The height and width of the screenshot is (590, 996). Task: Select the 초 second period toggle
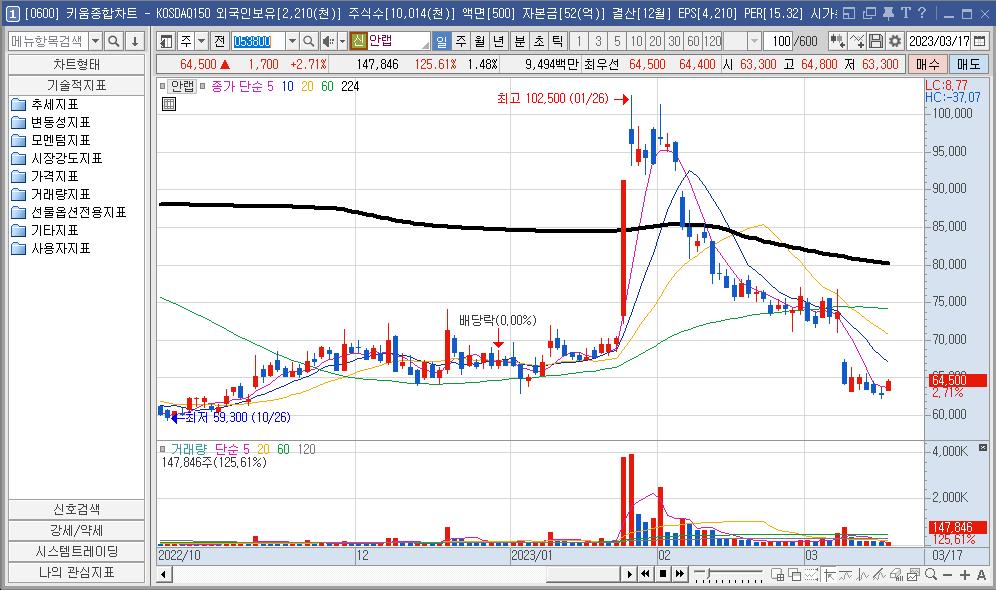click(x=539, y=41)
